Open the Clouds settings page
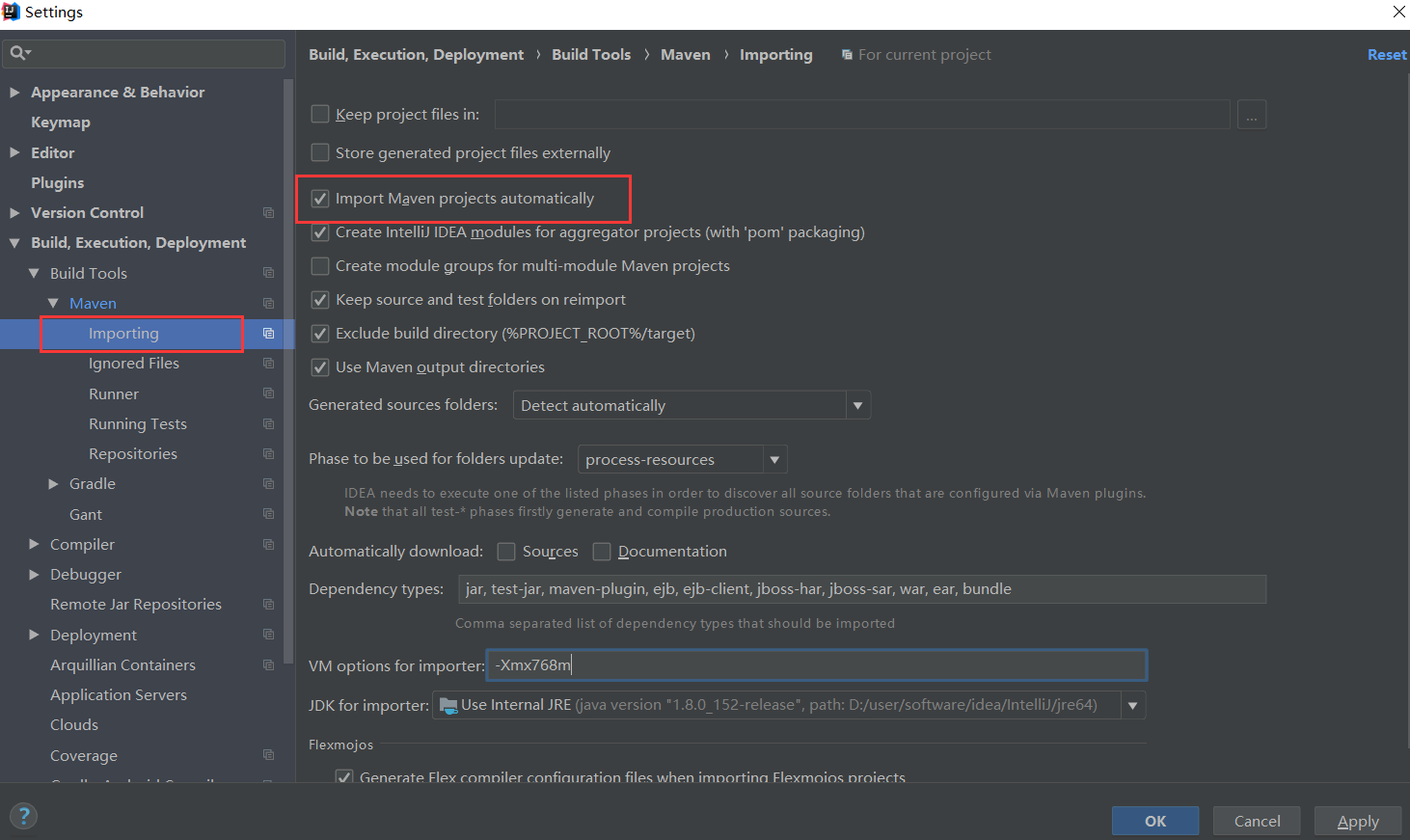Viewport: 1410px width, 840px height. tap(74, 725)
